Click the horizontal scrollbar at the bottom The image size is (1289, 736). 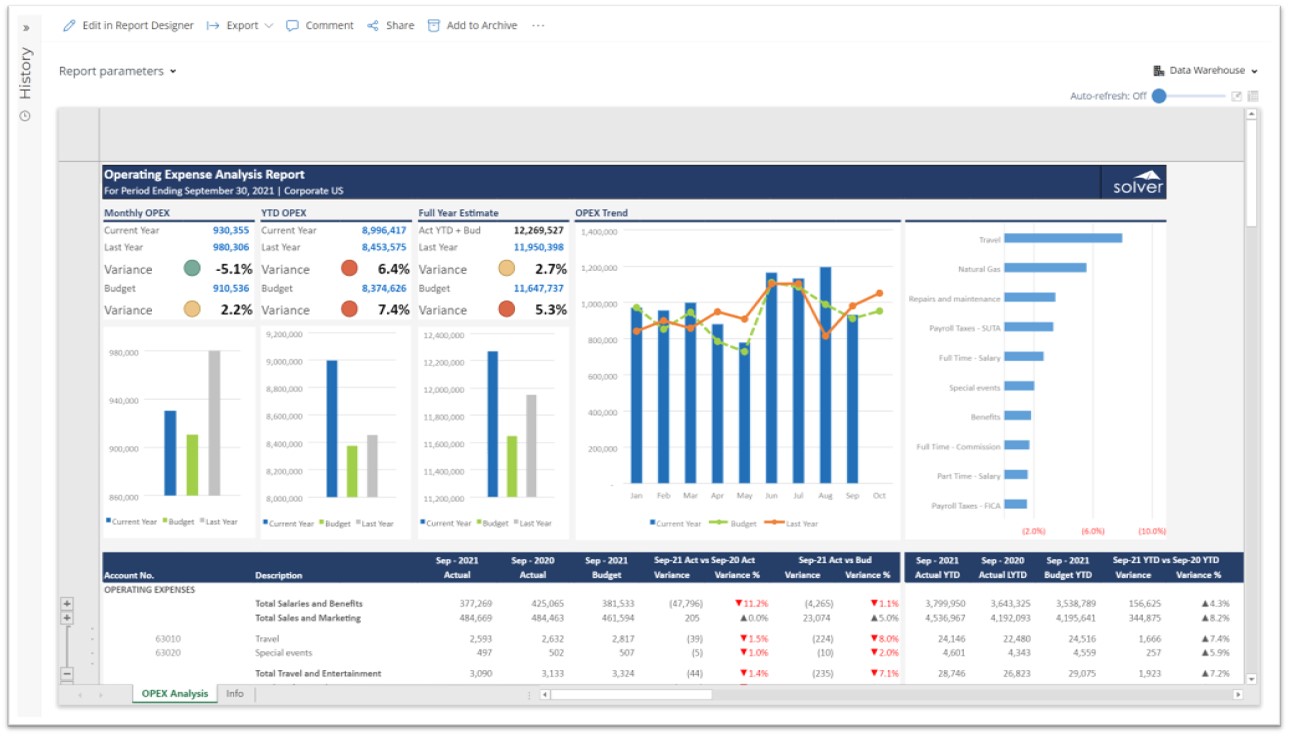coord(630,694)
